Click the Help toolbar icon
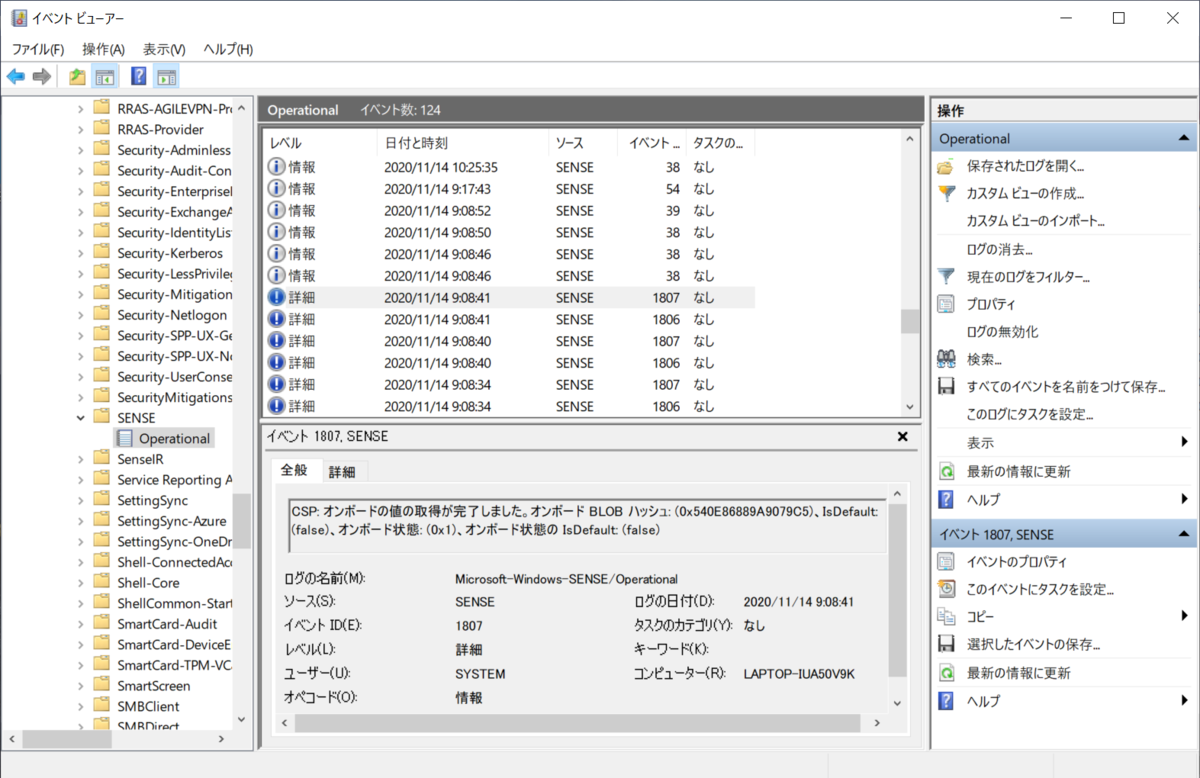This screenshot has height=778, width=1200. tap(139, 76)
